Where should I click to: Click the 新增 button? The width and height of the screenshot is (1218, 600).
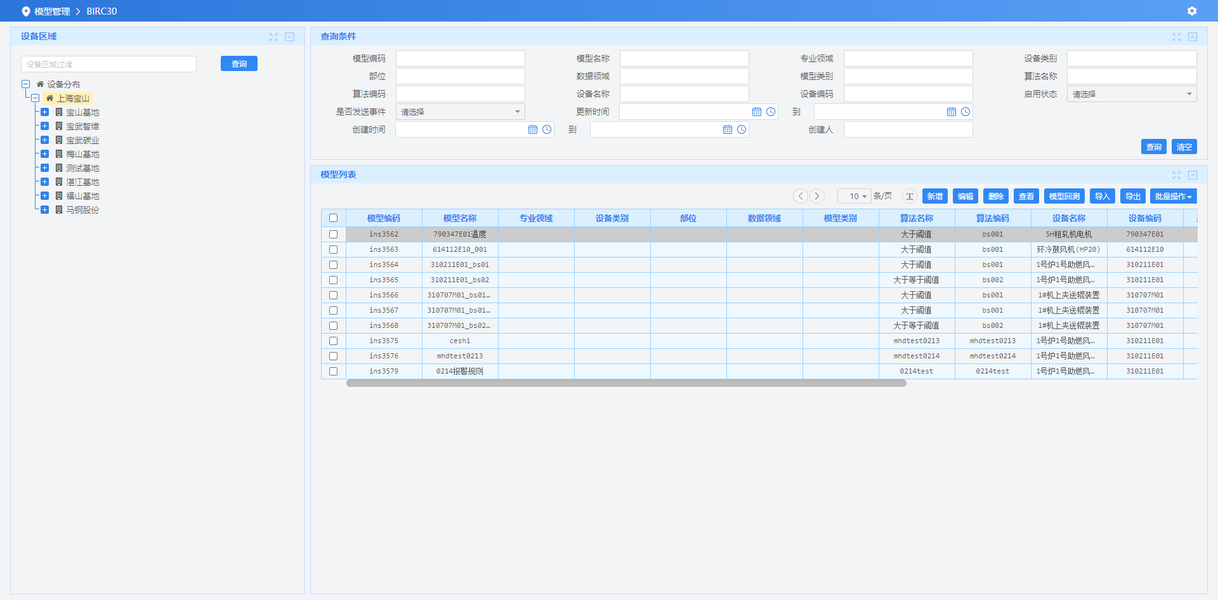(x=935, y=196)
